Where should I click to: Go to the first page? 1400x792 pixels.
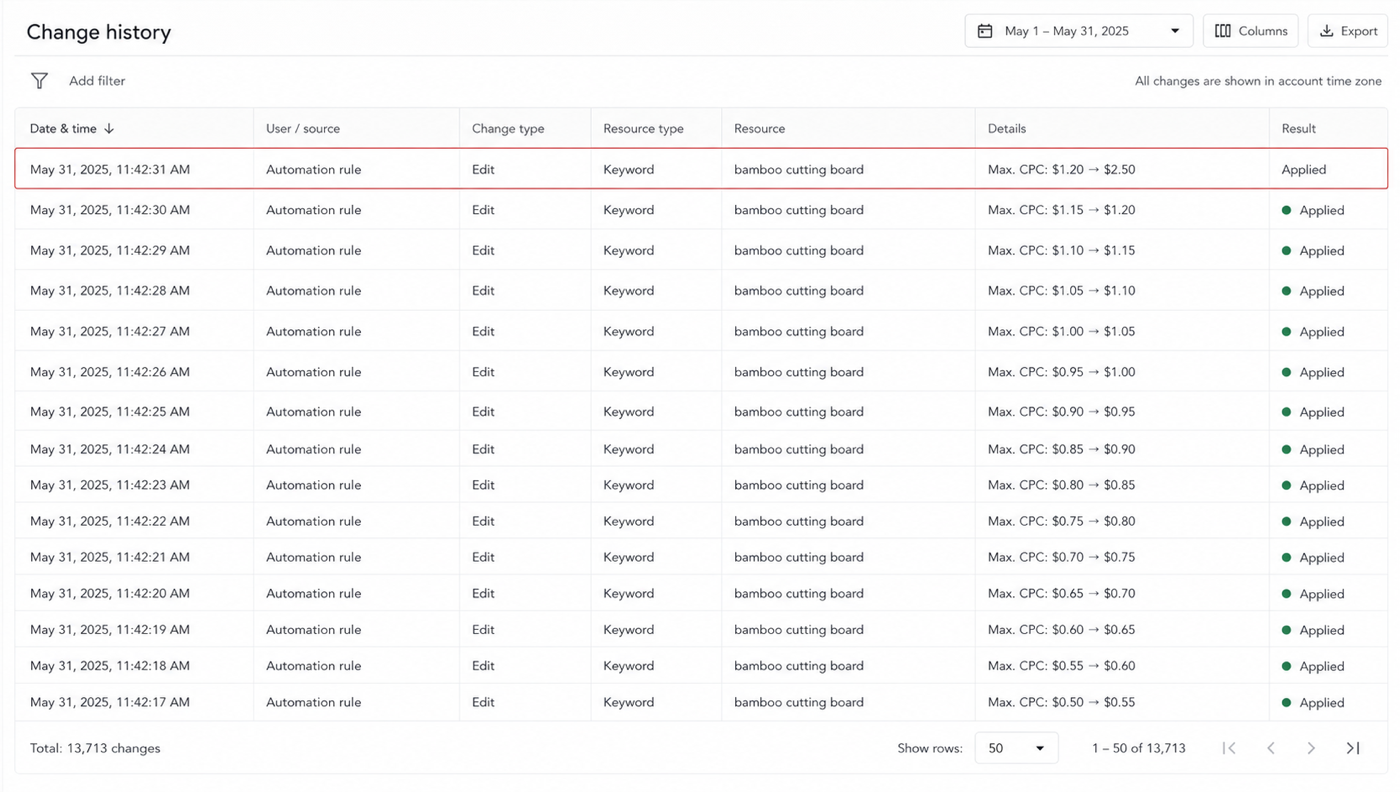click(1229, 748)
